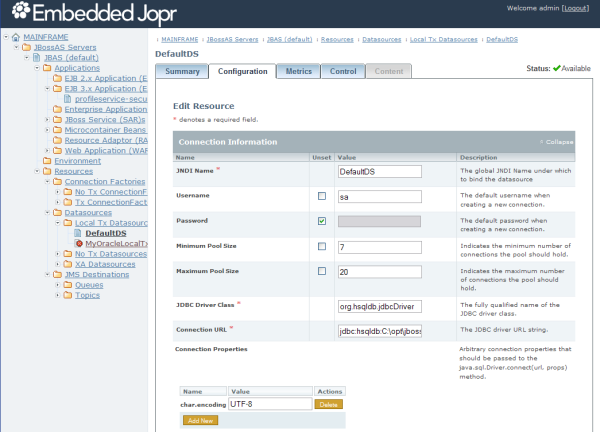Click the JBoss Service (SAR)s folder icon
Image resolution: width=600 pixels, height=432 pixels.
57,120
